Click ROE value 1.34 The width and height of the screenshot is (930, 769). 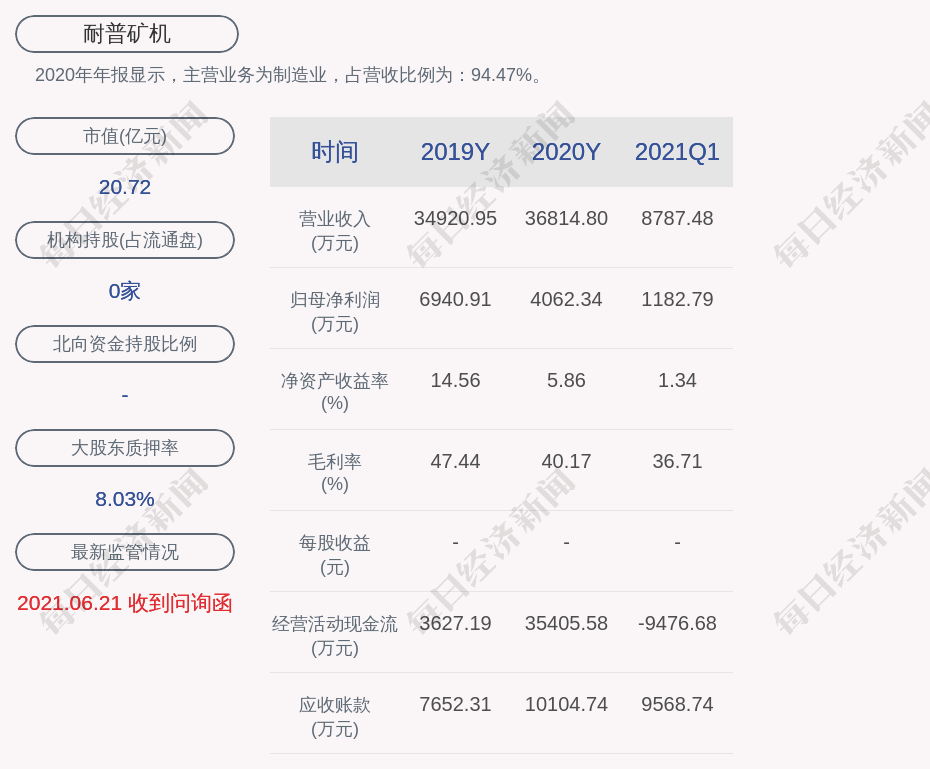point(677,380)
